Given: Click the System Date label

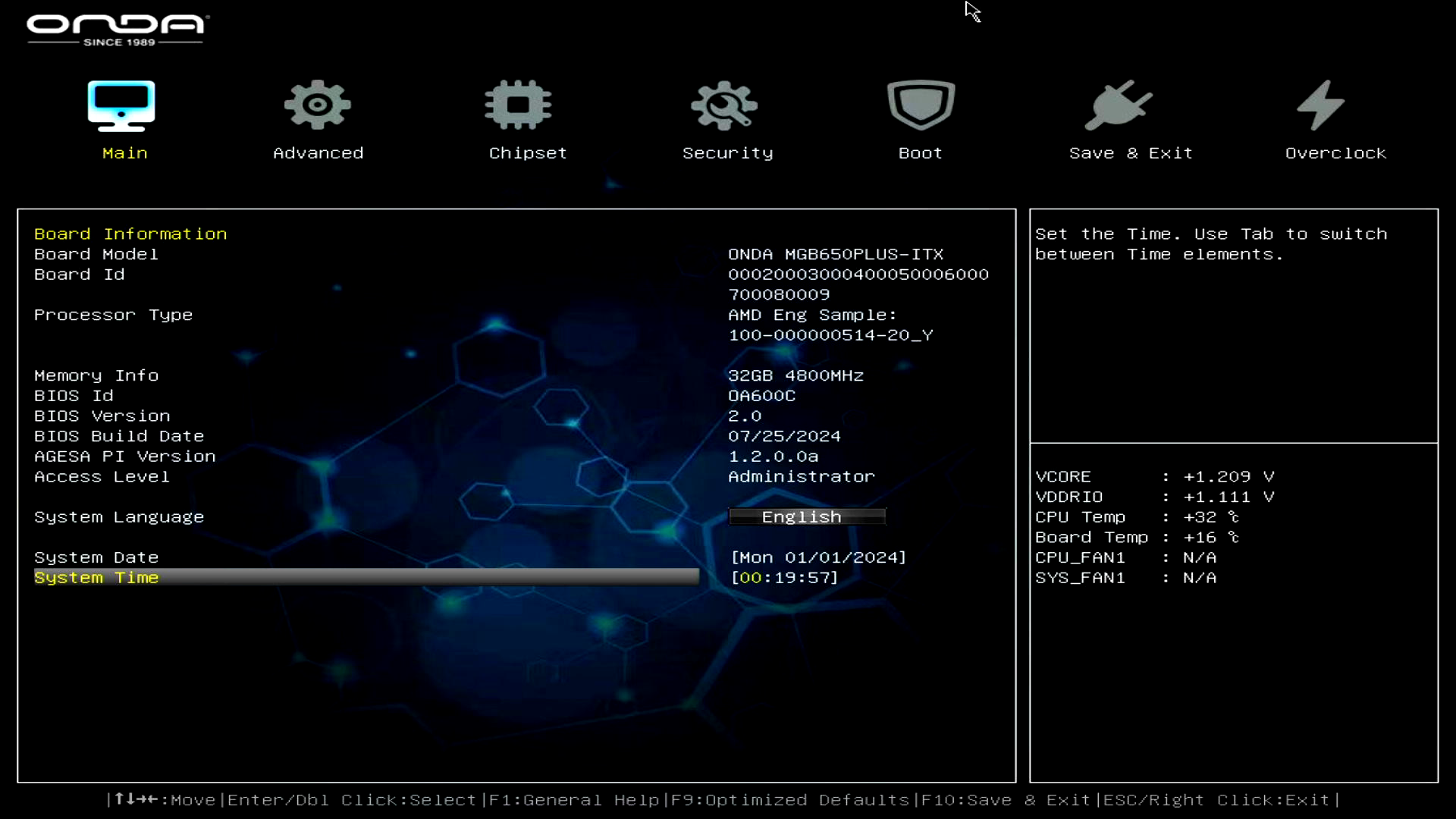Looking at the screenshot, I should pos(96,557).
